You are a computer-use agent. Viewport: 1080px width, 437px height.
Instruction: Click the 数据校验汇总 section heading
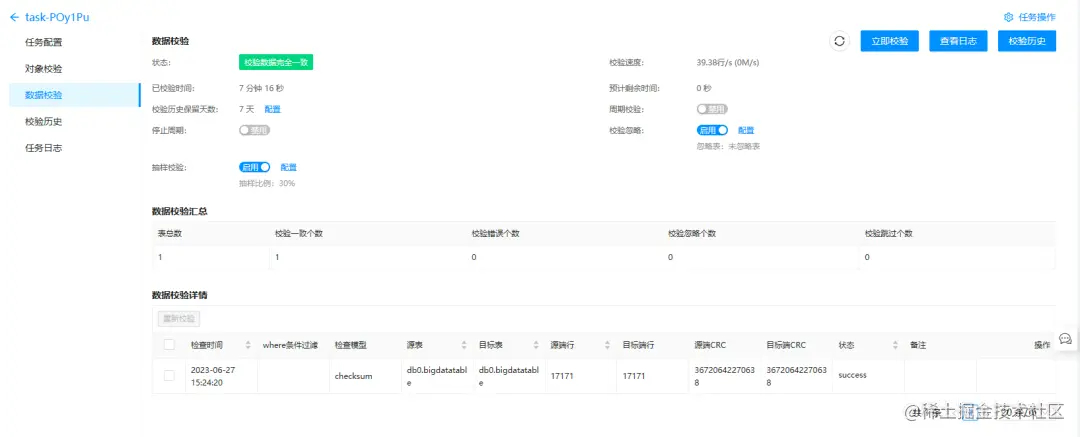[180, 211]
